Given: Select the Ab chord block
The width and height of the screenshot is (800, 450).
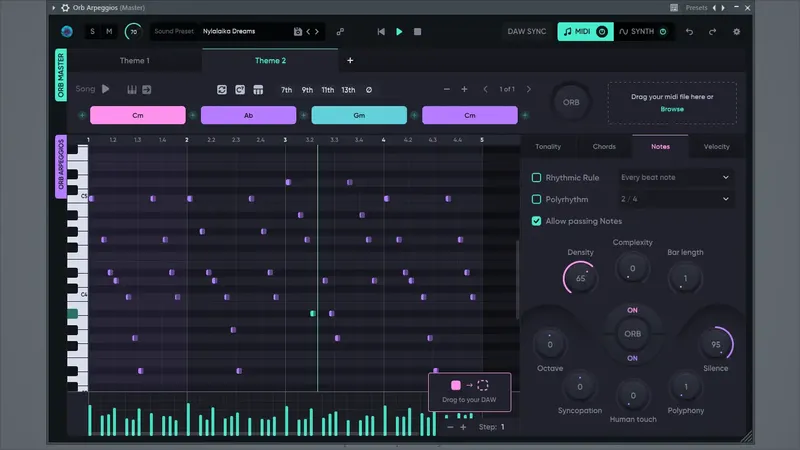Looking at the screenshot, I should pyautogui.click(x=248, y=115).
